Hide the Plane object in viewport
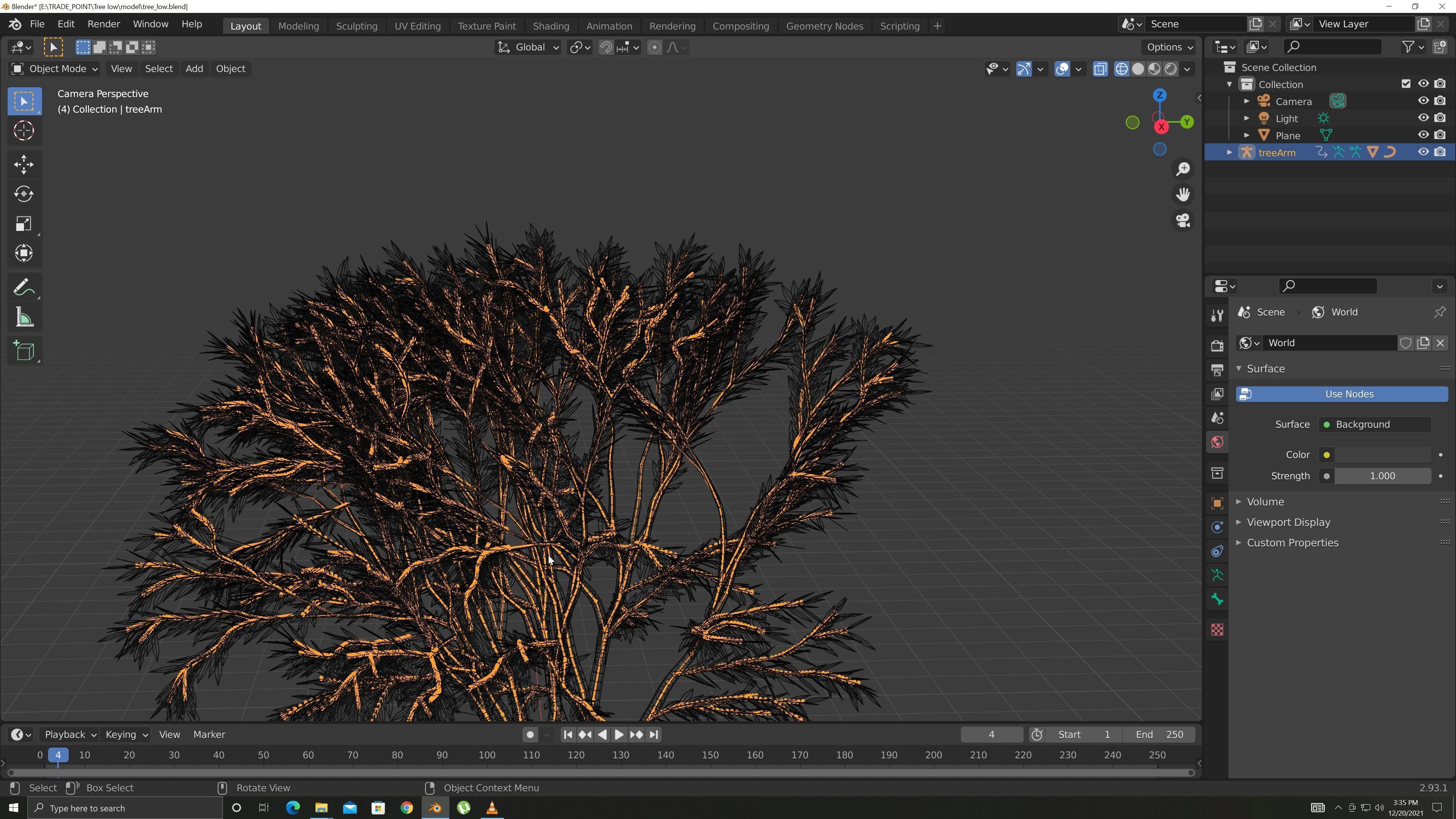The height and width of the screenshot is (819, 1456). 1423,135
